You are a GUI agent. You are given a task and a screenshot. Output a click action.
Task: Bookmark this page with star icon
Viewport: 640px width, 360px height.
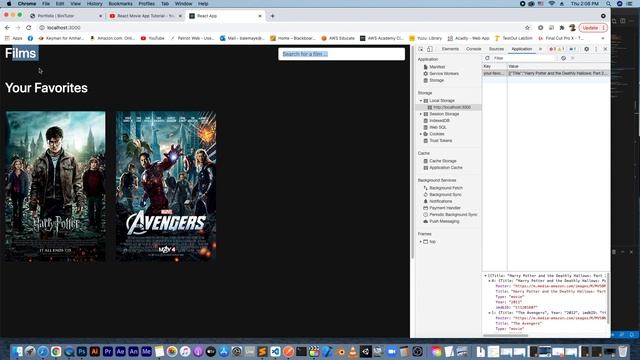[x=527, y=28]
